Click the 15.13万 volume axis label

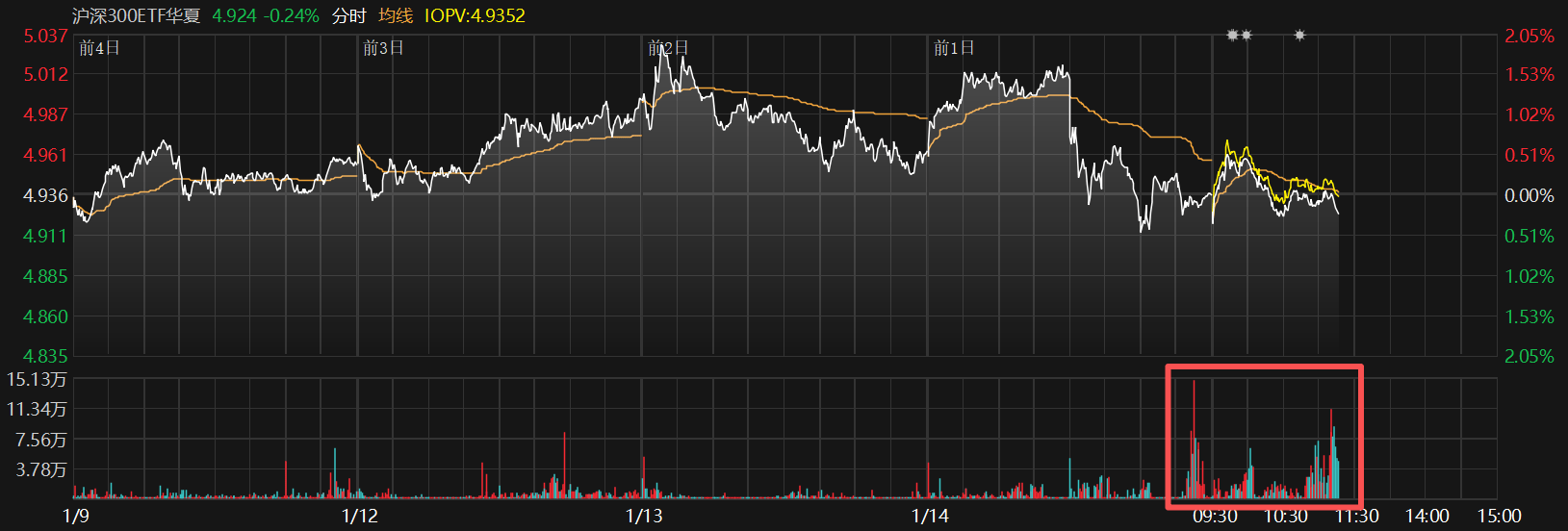tap(38, 380)
